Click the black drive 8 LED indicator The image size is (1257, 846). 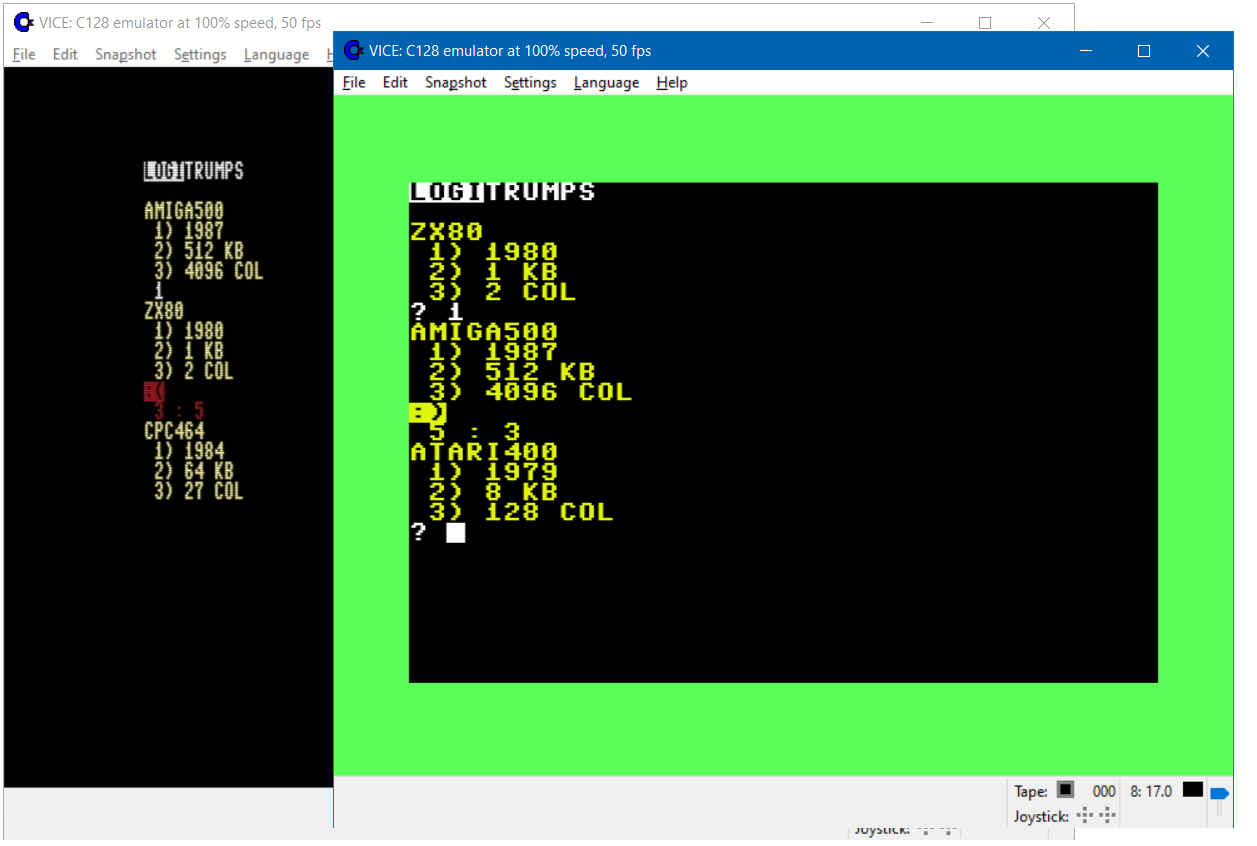click(x=1192, y=790)
